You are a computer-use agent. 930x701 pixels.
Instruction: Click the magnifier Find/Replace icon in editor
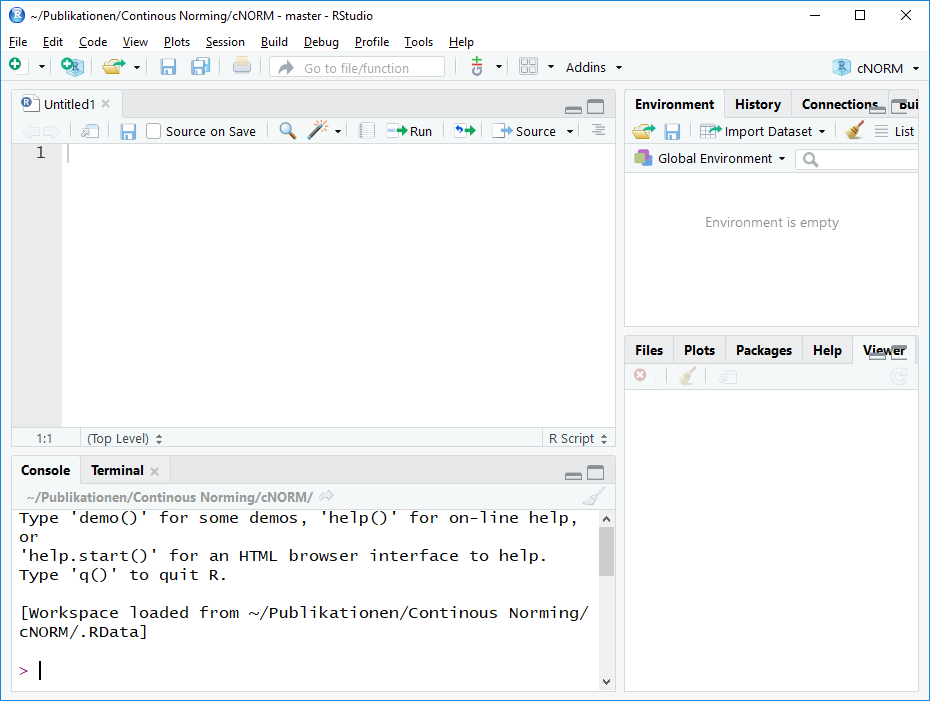287,131
